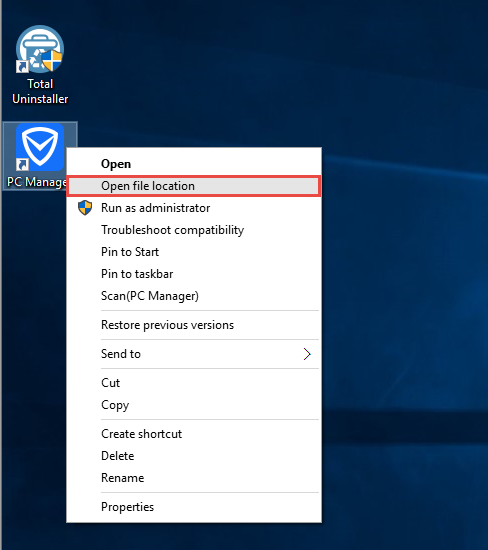This screenshot has height=550, width=488.
Task: Select Troubleshoot compatibility
Action: point(194,230)
